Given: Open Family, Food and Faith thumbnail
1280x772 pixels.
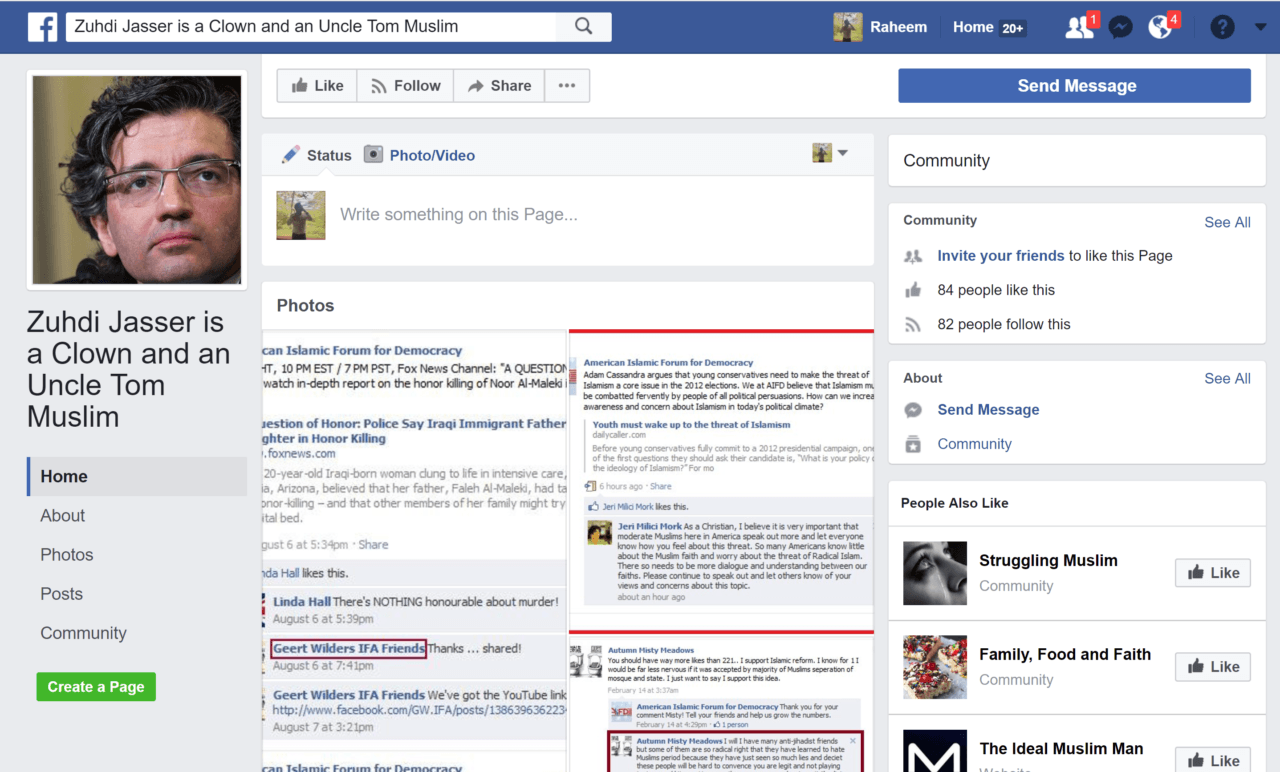Looking at the screenshot, I should (935, 667).
